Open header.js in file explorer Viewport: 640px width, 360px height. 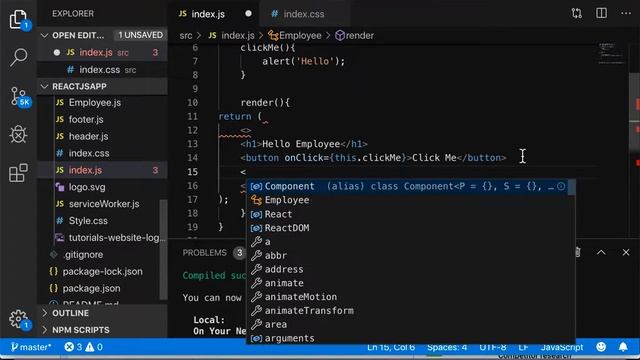point(102,136)
